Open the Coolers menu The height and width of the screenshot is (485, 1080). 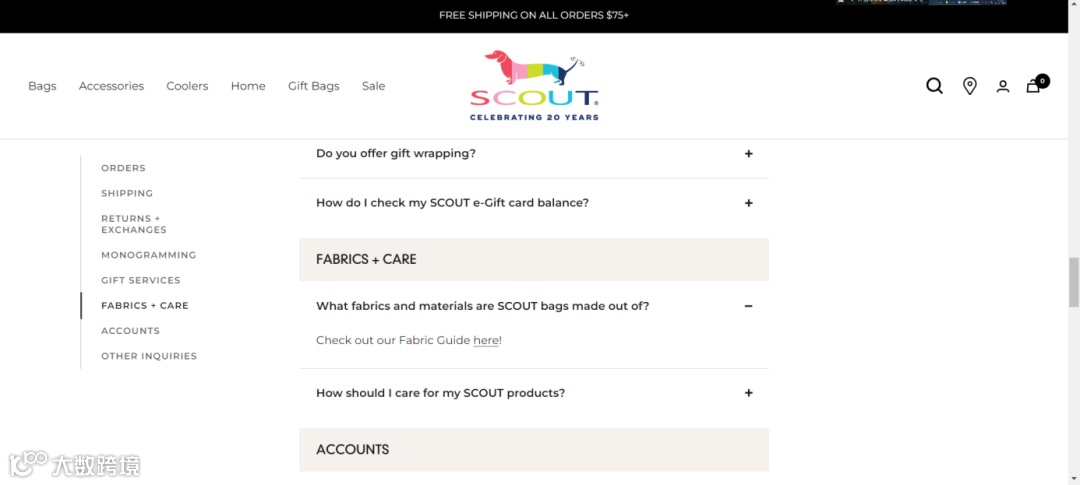187,86
